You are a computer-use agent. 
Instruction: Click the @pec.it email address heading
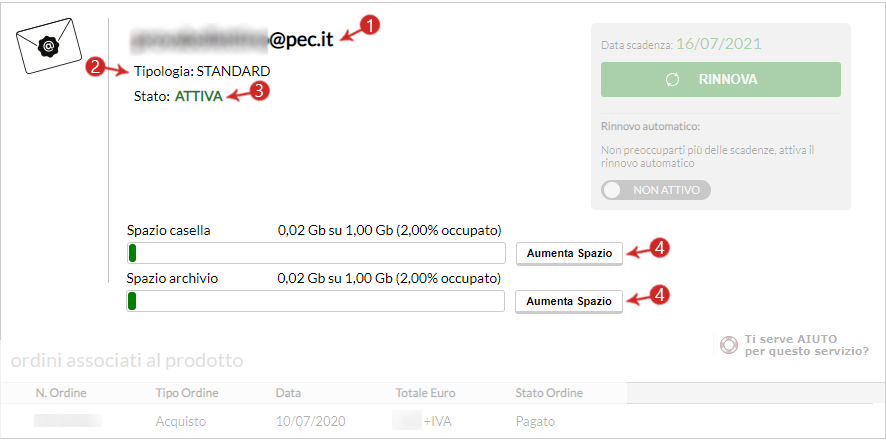click(232, 39)
